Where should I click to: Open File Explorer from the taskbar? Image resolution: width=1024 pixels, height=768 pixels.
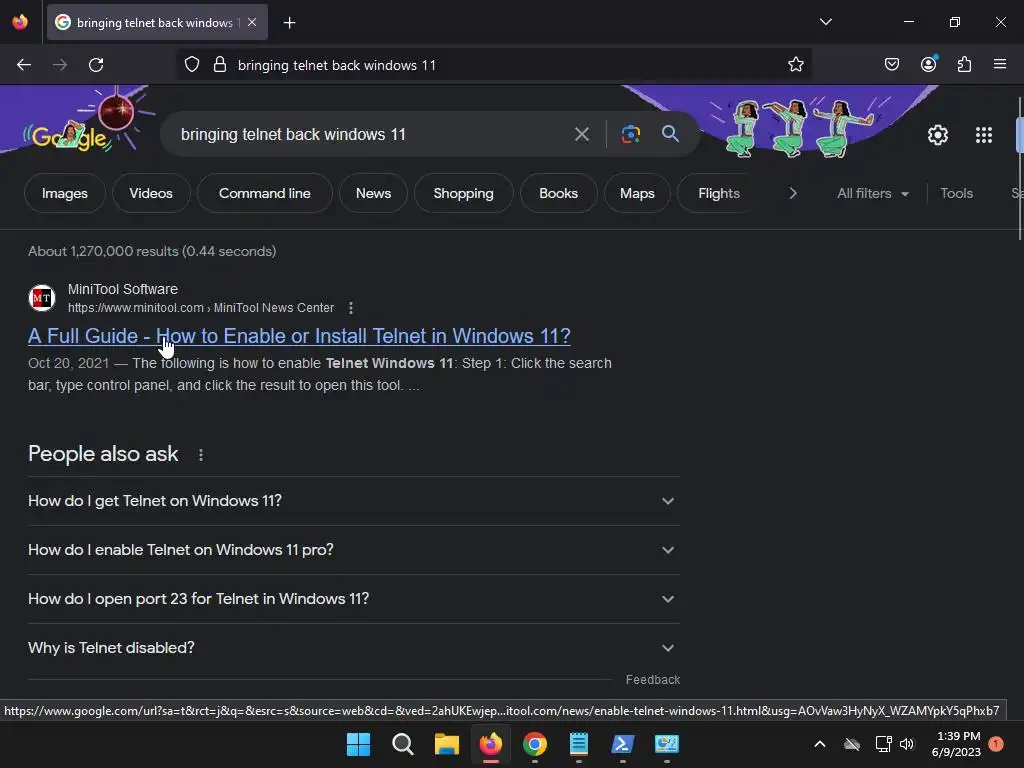click(x=447, y=744)
